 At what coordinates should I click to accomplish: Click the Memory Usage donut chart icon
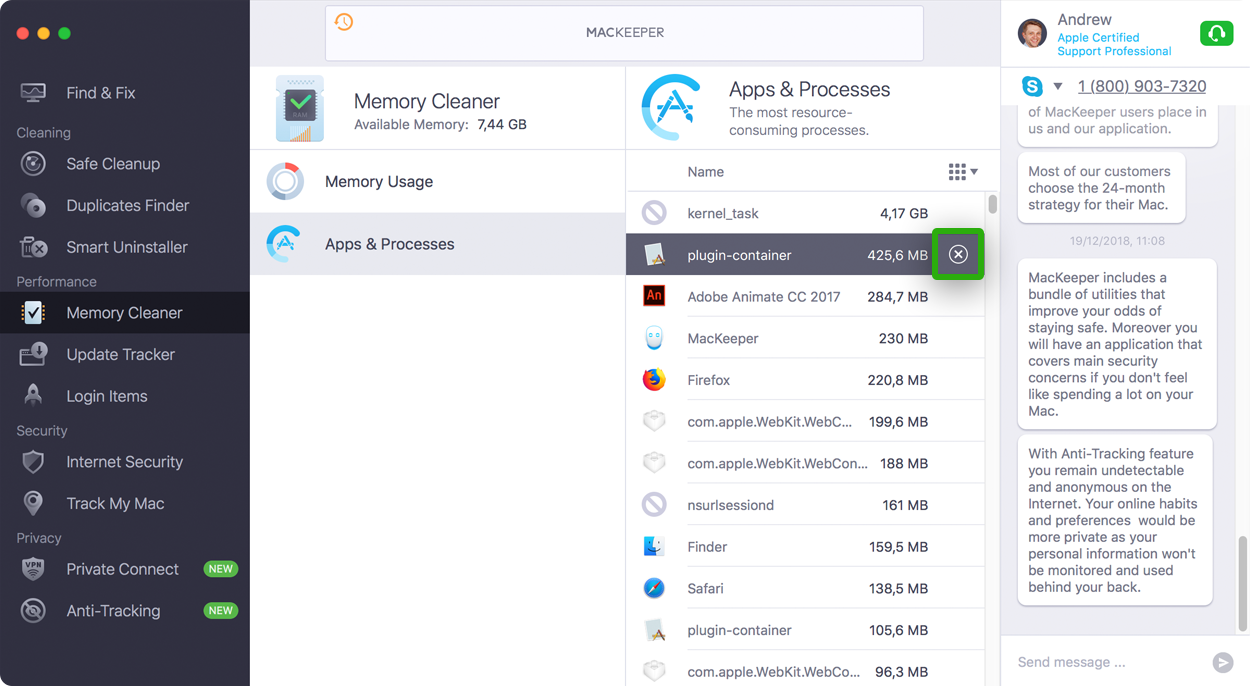pyautogui.click(x=285, y=181)
